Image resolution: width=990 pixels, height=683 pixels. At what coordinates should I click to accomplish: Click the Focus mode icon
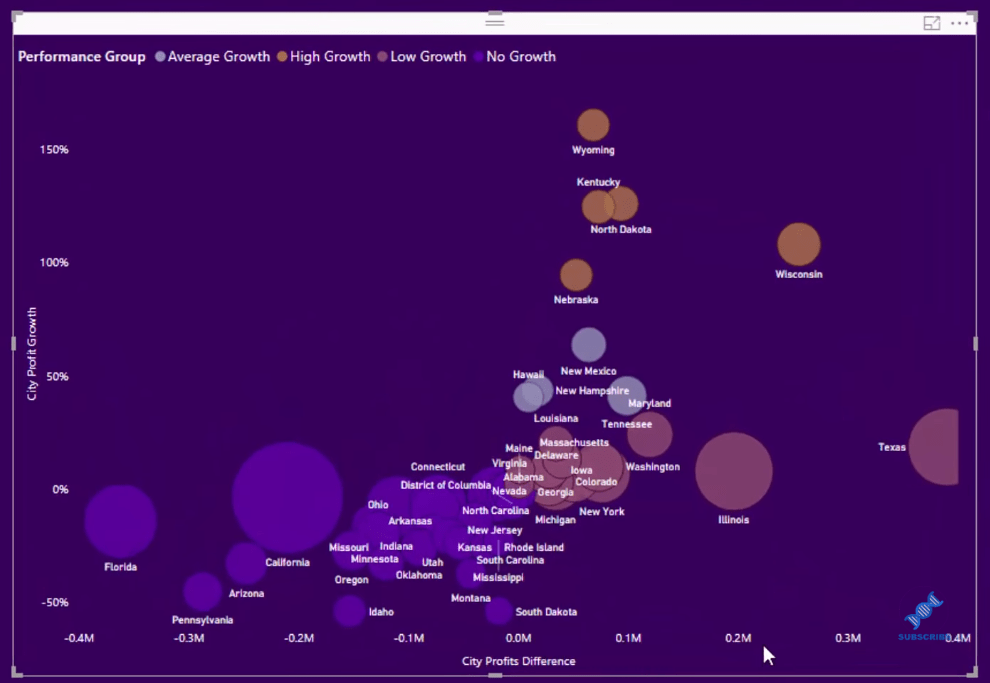(931, 23)
